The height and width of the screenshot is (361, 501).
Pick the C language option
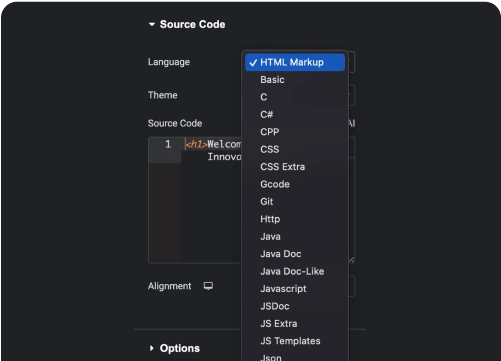(295, 97)
